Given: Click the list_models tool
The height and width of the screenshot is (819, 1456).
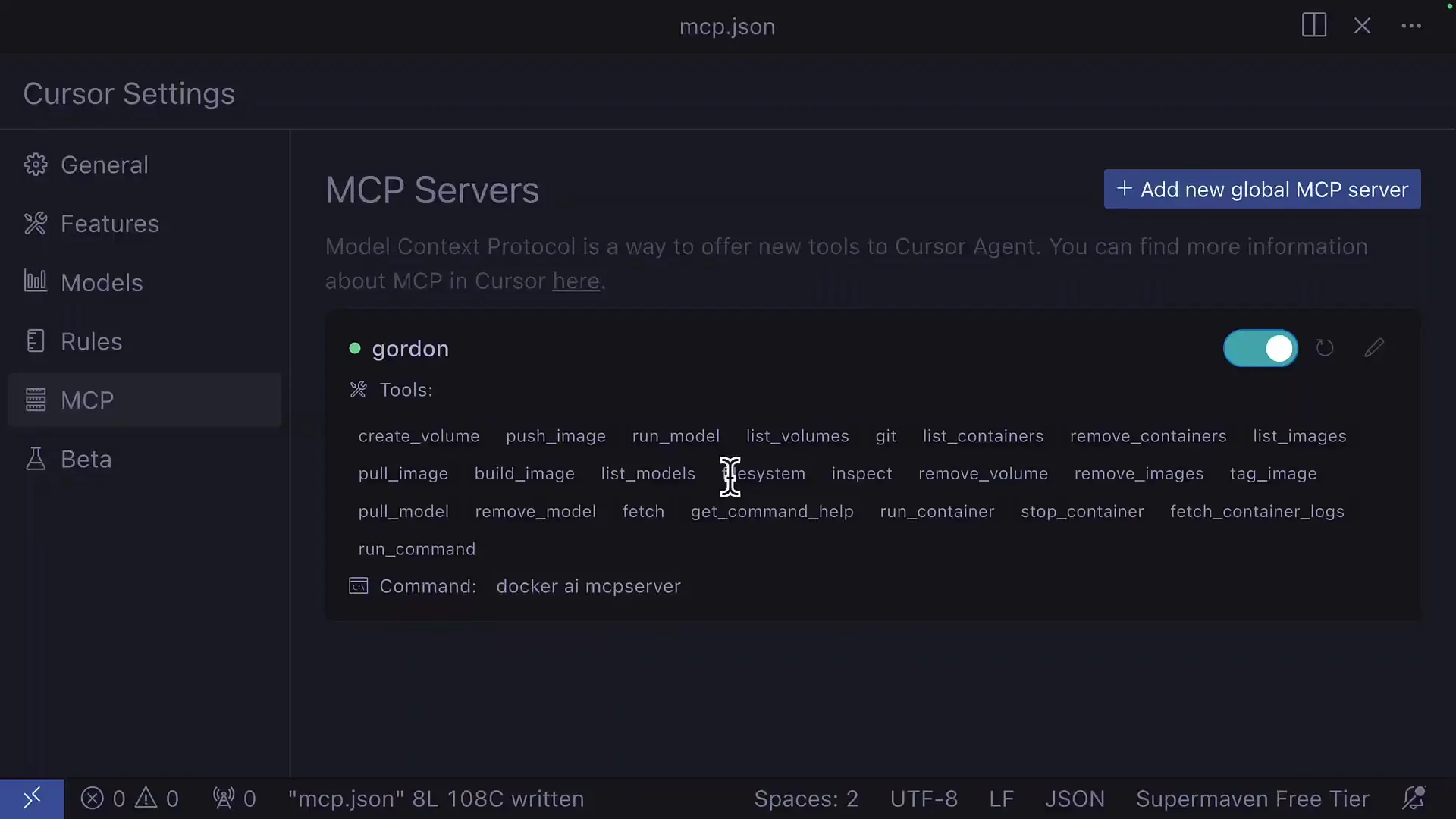Looking at the screenshot, I should tap(648, 473).
